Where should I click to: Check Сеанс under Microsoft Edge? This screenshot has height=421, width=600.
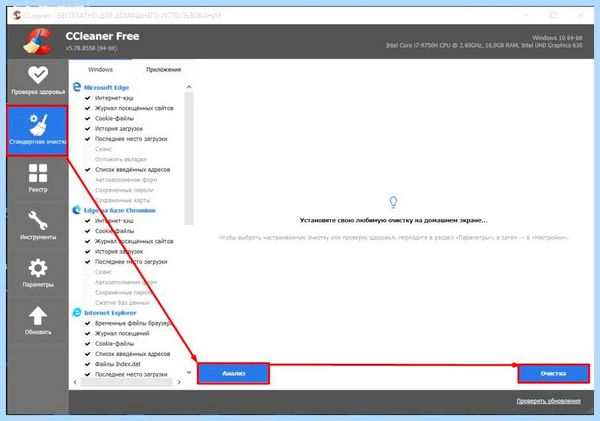click(88, 149)
